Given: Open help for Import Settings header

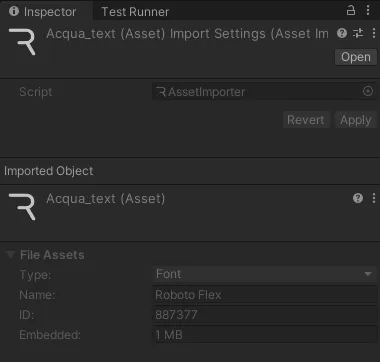Looking at the screenshot, I should [x=342, y=33].
